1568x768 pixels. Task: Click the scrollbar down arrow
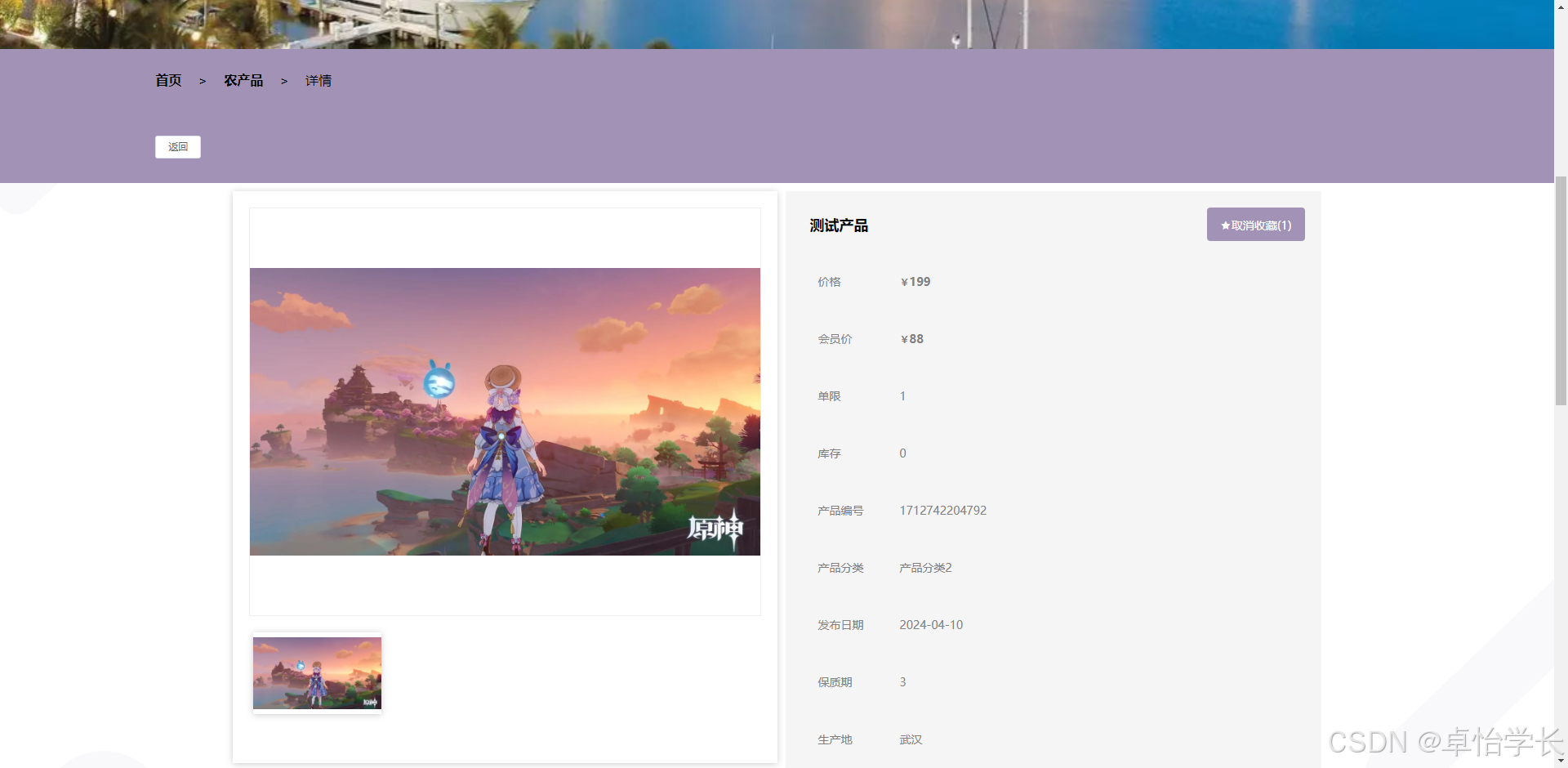tap(1561, 761)
